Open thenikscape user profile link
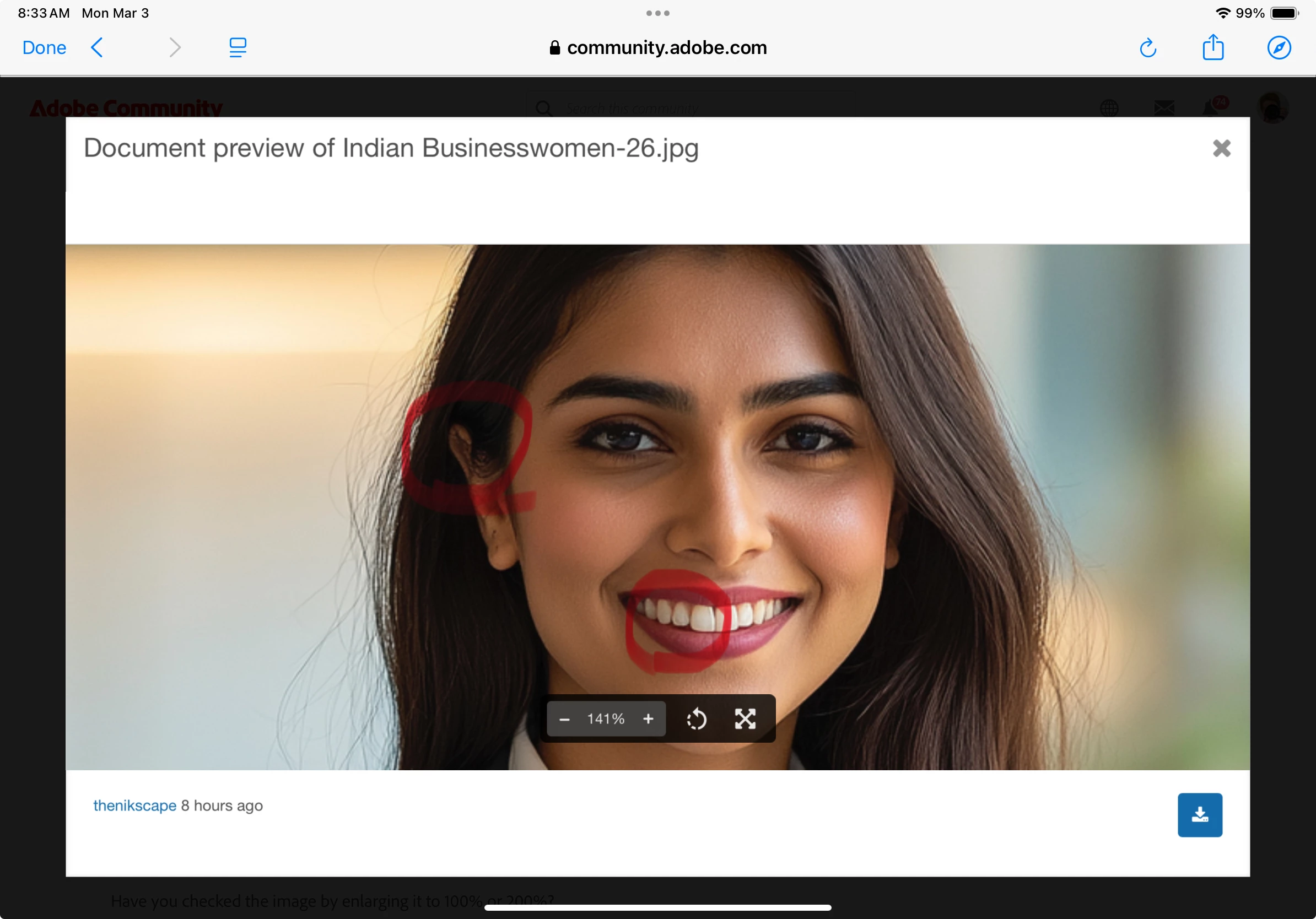The height and width of the screenshot is (919, 1316). [134, 806]
